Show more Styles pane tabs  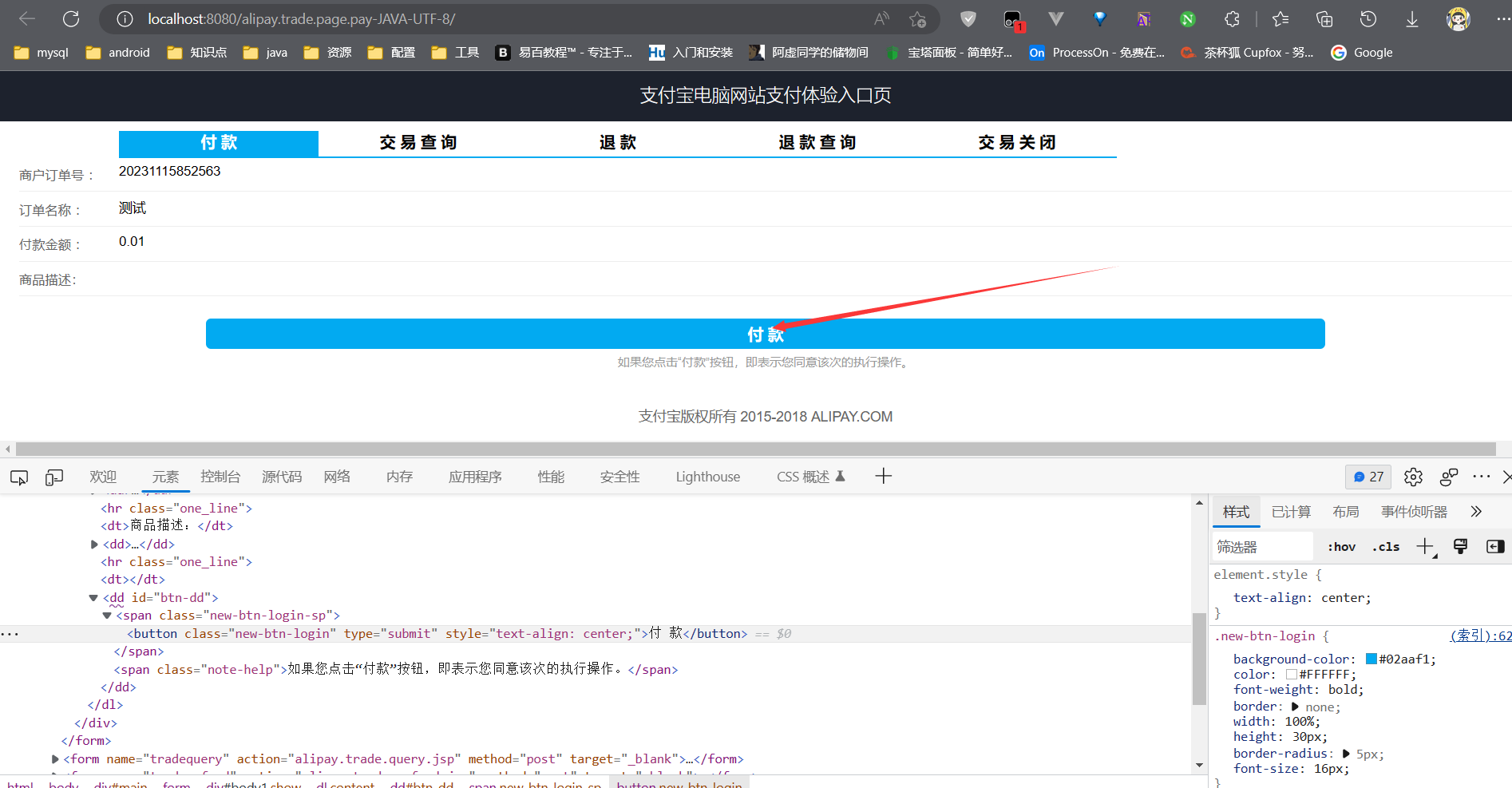pyautogui.click(x=1476, y=512)
